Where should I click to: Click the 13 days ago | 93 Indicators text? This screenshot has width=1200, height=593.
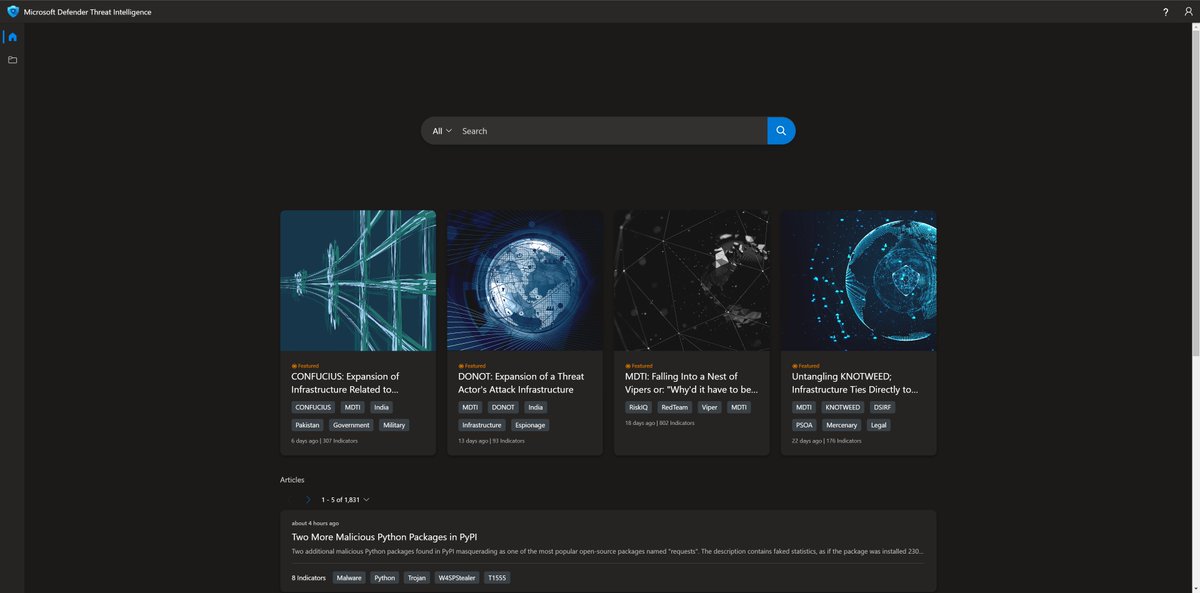(x=491, y=441)
